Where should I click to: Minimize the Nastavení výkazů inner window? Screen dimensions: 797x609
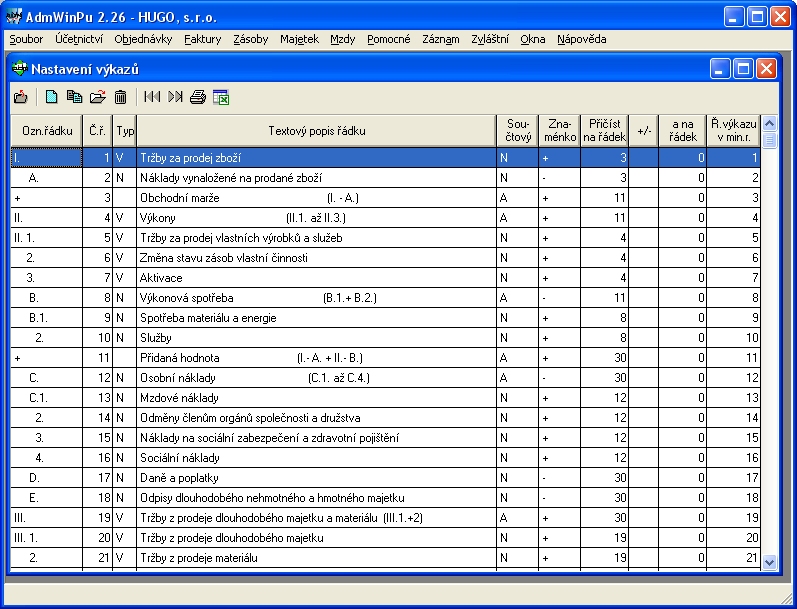719,69
